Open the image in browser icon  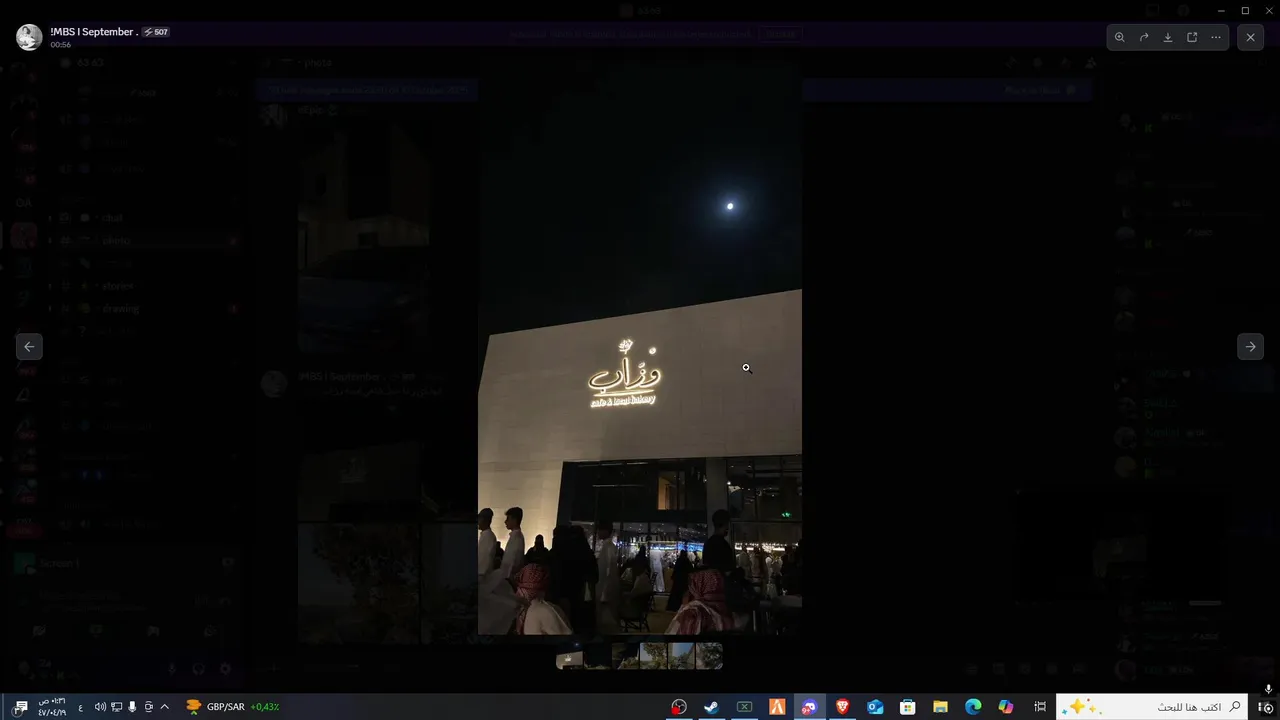pyautogui.click(x=1192, y=37)
